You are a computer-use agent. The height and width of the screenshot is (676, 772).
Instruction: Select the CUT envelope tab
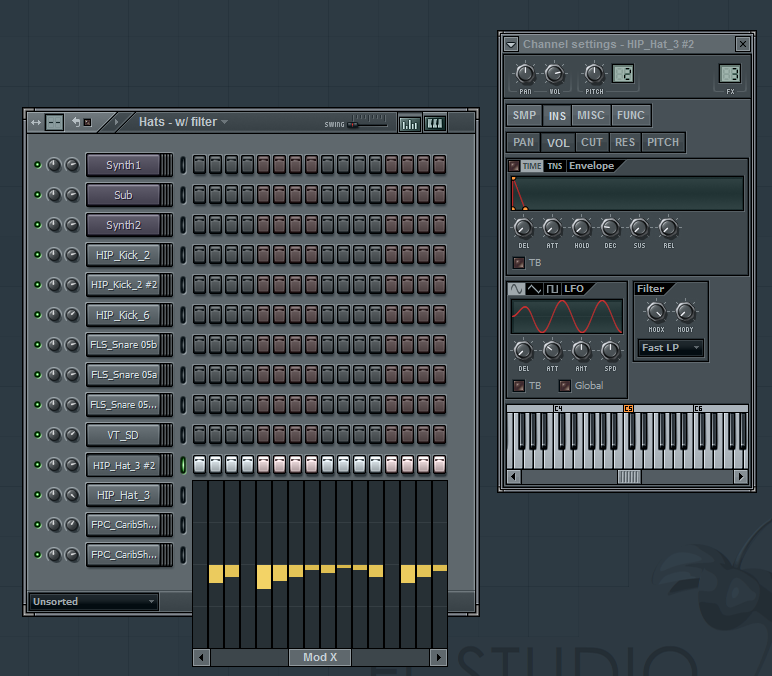point(591,142)
